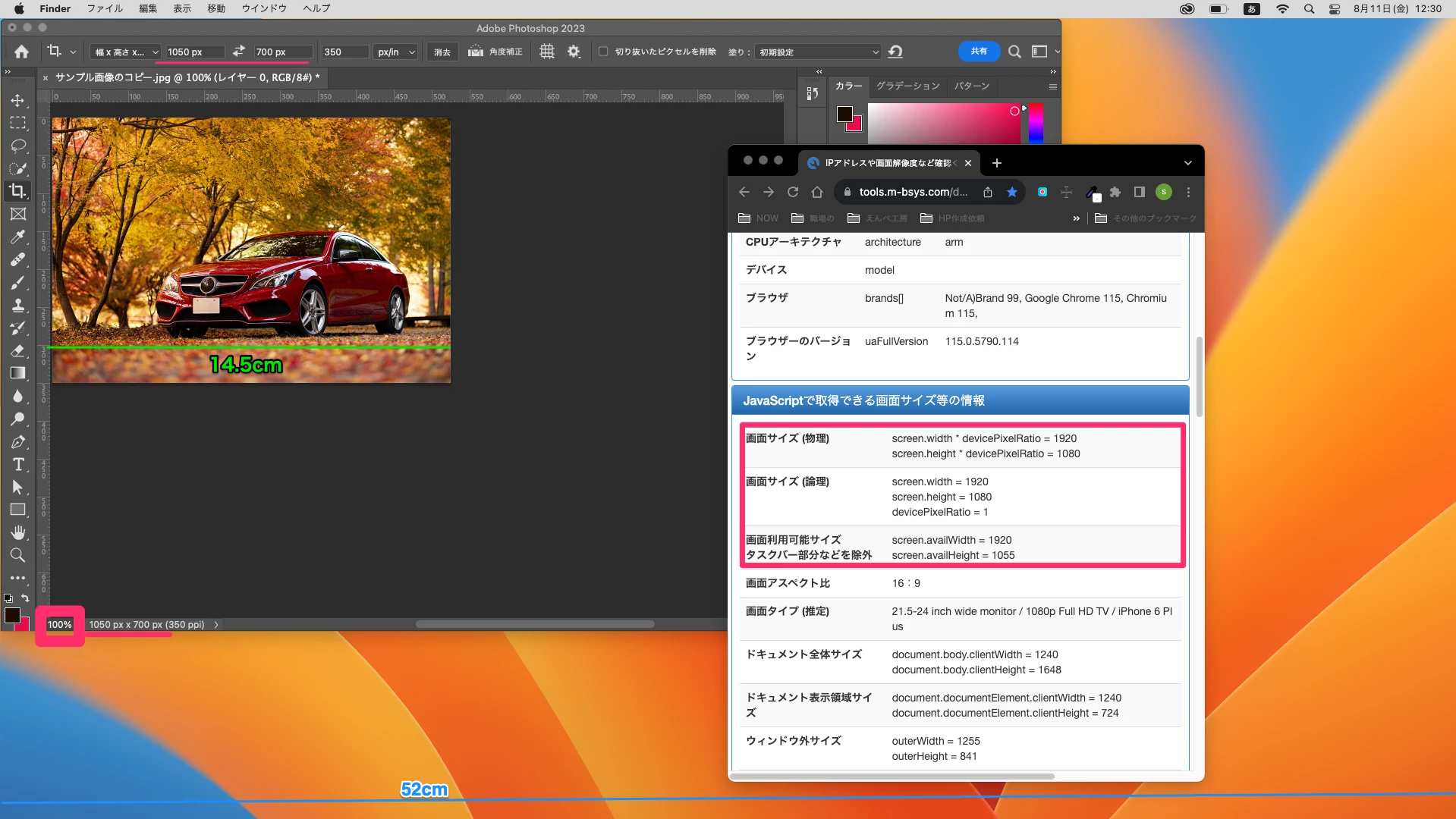This screenshot has width=1456, height=819.
Task: Expand crop tool preset picker arrow
Action: [x=73, y=52]
